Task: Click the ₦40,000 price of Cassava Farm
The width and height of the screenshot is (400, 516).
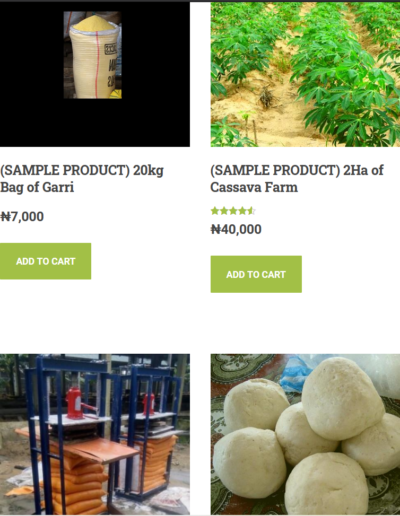Action: click(236, 229)
